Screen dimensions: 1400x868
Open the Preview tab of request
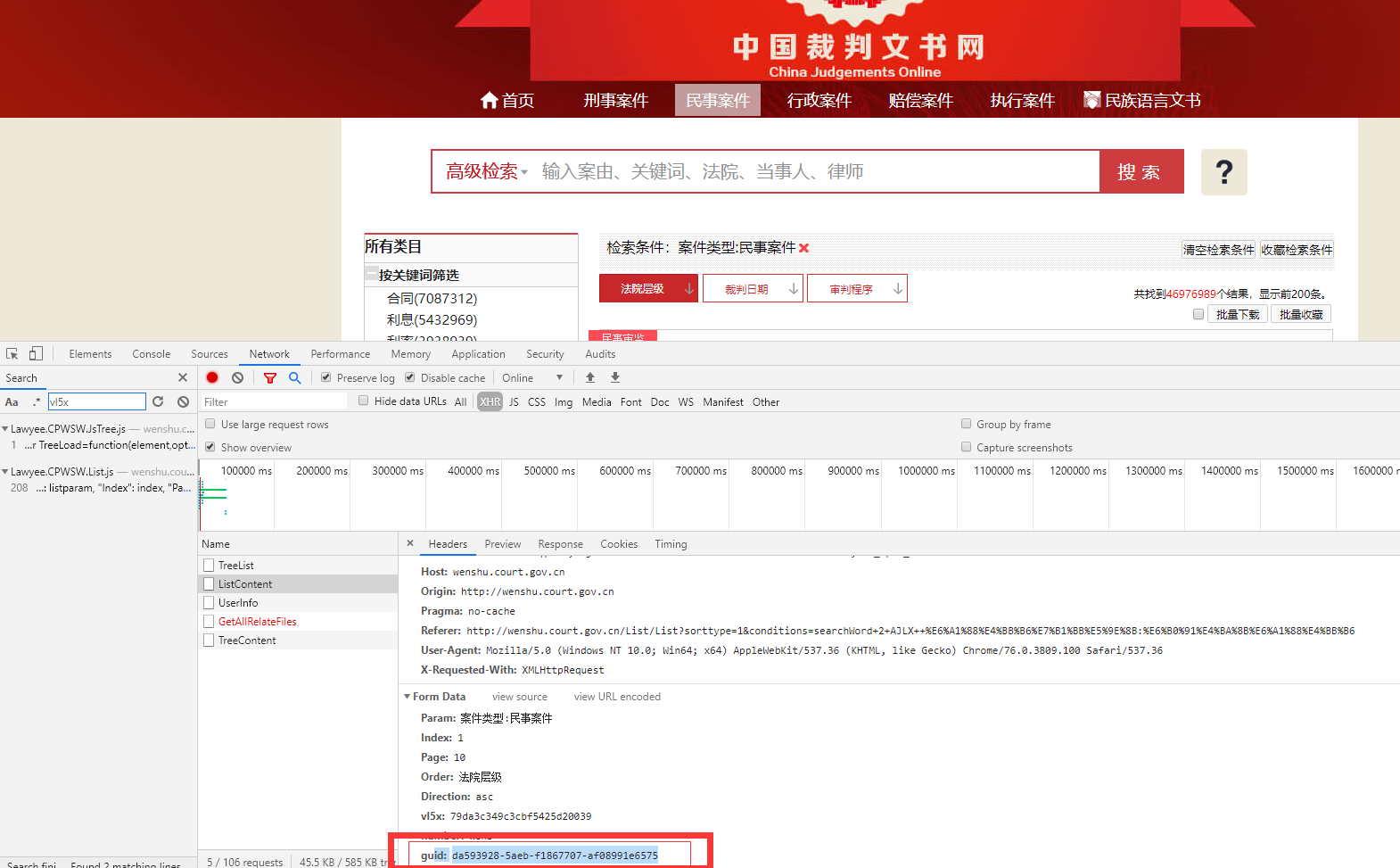503,544
